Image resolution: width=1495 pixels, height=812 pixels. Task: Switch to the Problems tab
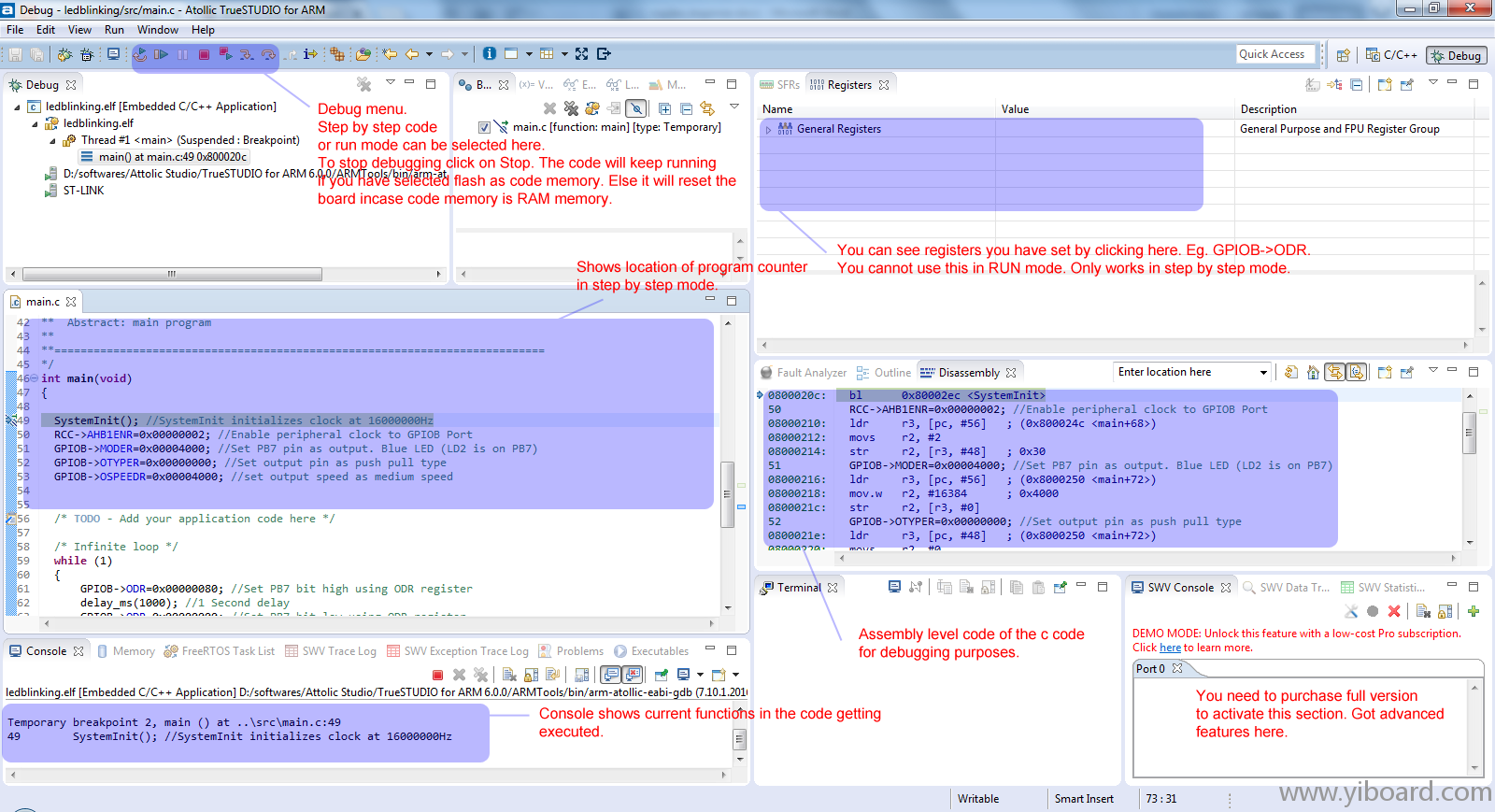point(571,651)
